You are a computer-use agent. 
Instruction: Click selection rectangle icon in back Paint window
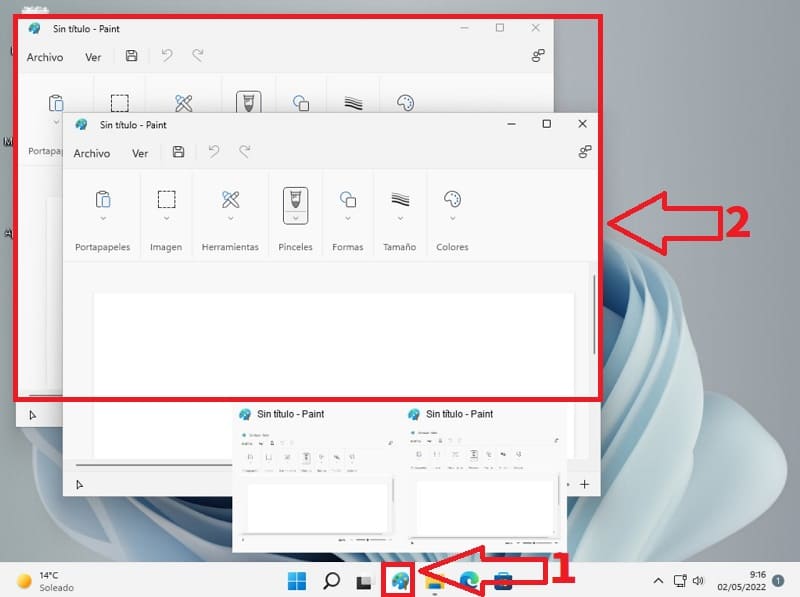(119, 103)
